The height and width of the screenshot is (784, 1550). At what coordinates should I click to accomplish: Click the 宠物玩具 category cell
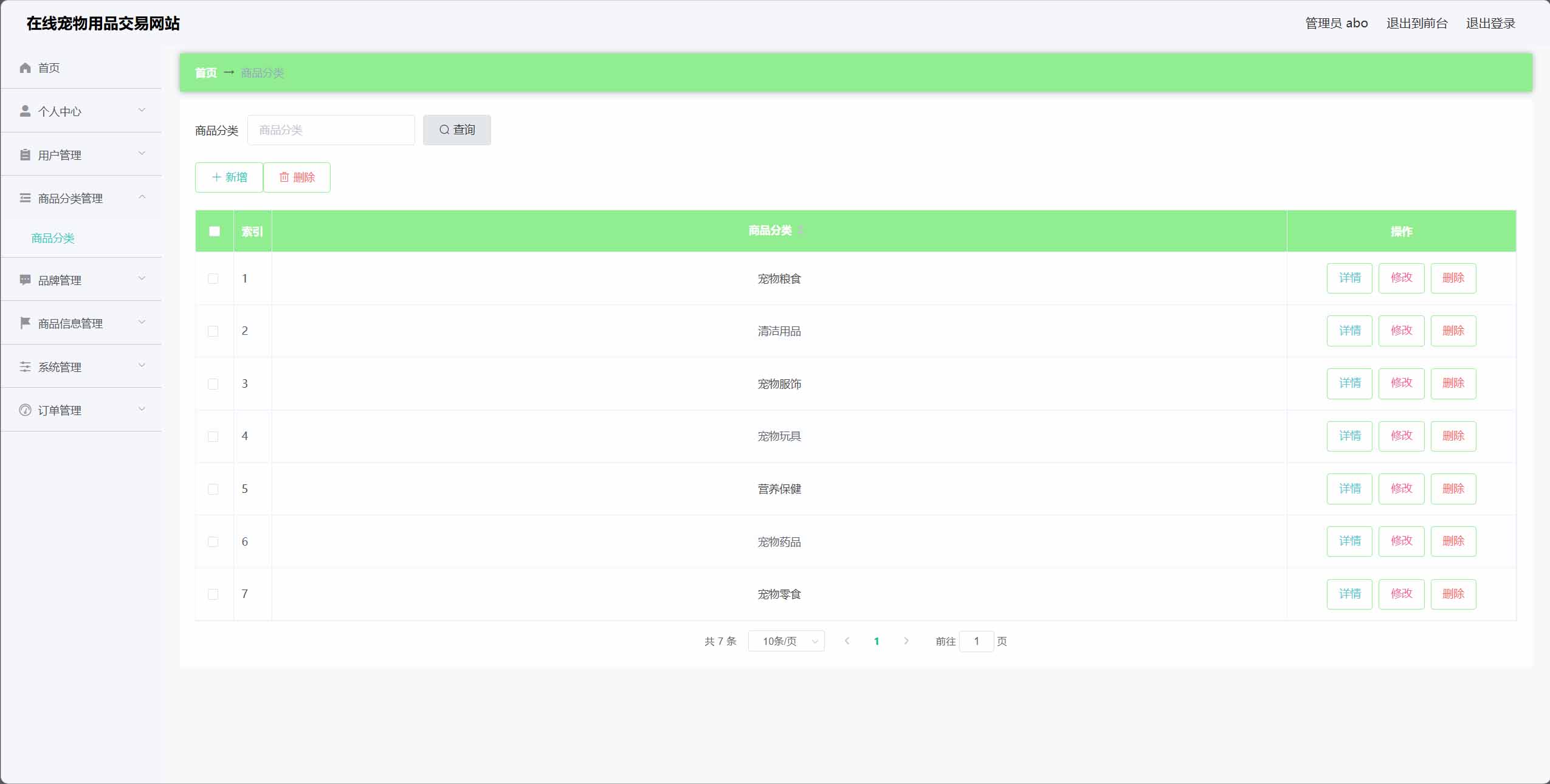[779, 436]
